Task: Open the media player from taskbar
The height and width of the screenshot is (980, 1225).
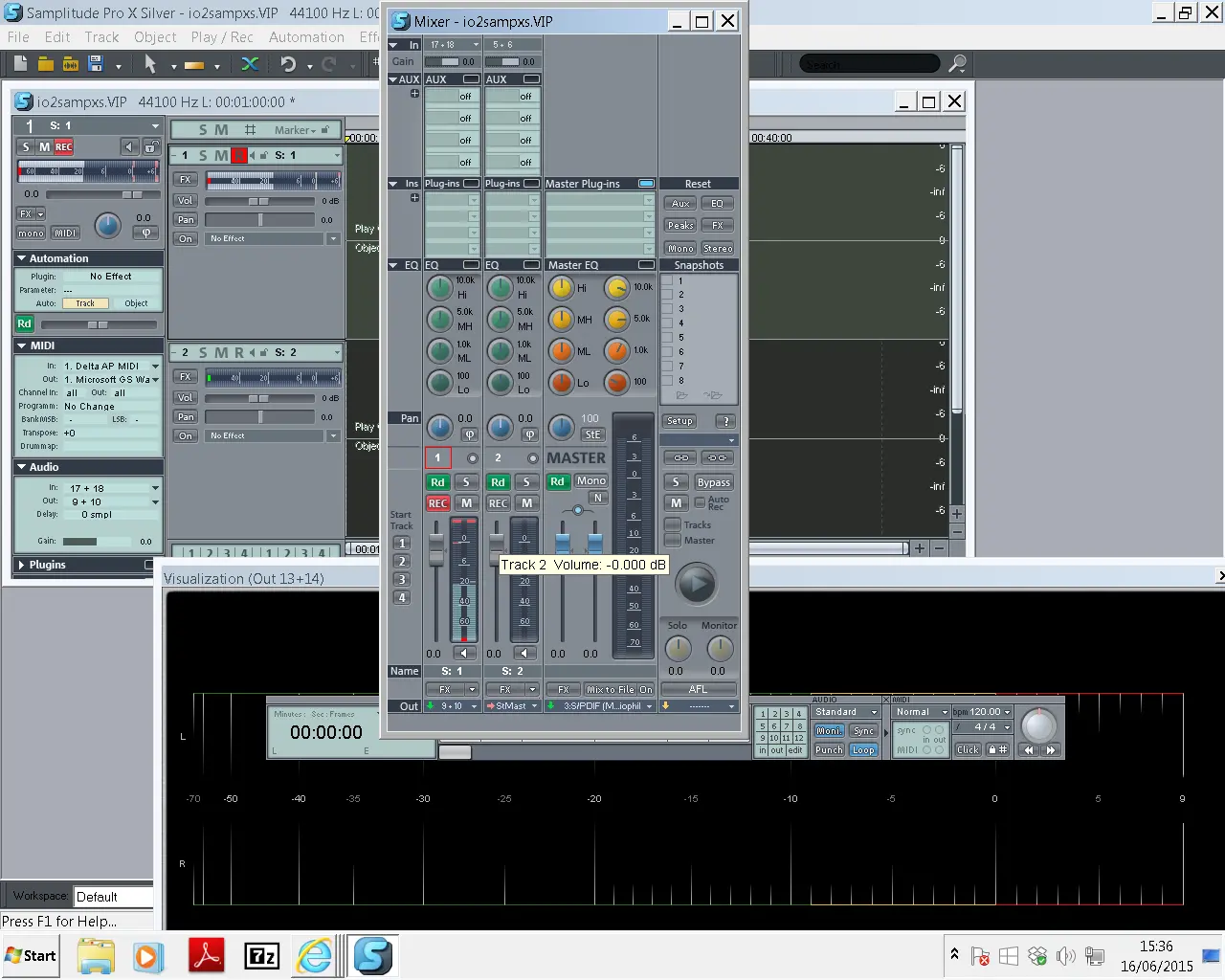Action: (148, 955)
